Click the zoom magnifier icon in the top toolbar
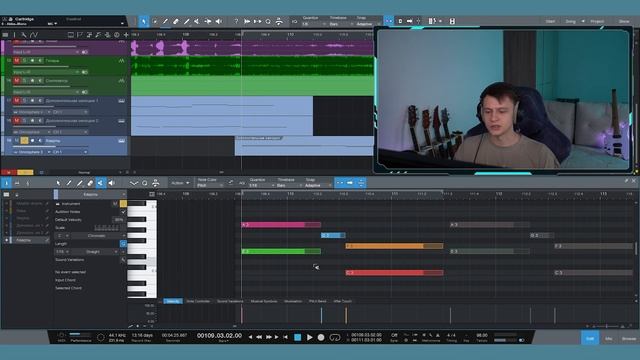Screen dimensions: 640x360 coord(268,21)
